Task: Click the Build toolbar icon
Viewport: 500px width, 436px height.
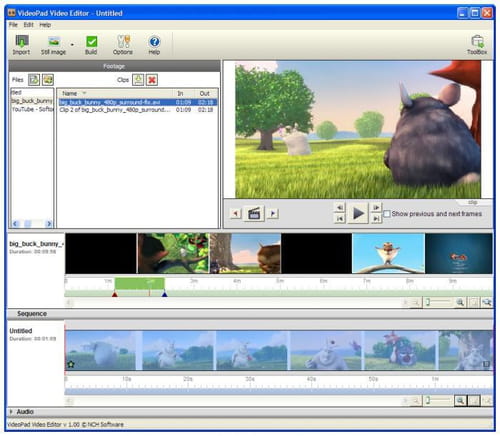Action: [91, 45]
